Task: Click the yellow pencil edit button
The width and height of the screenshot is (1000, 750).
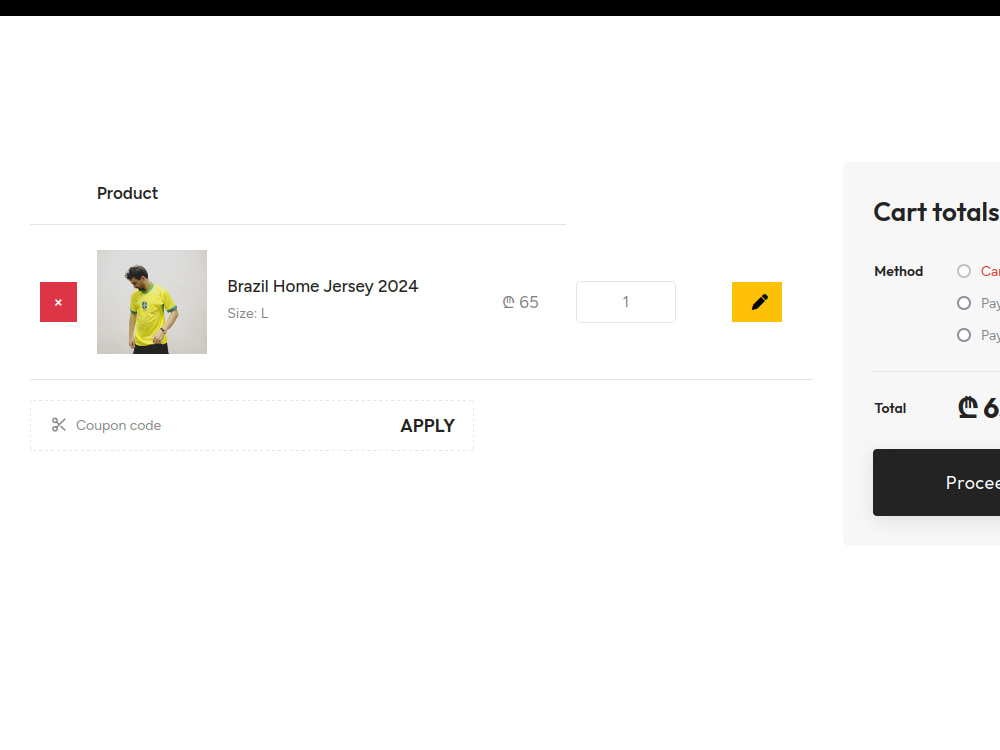Action: (x=756, y=302)
